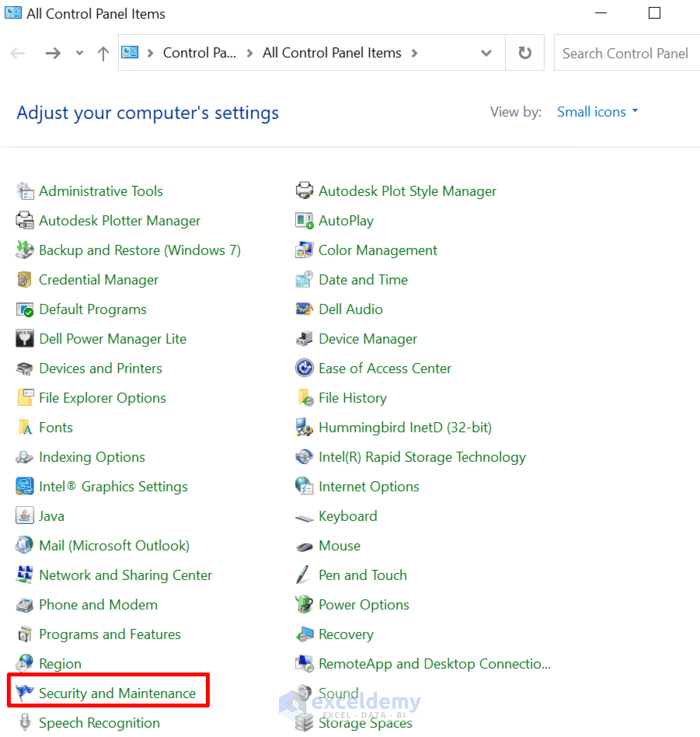Open the Fonts icon
This screenshot has height=737, width=700.
pos(25,427)
